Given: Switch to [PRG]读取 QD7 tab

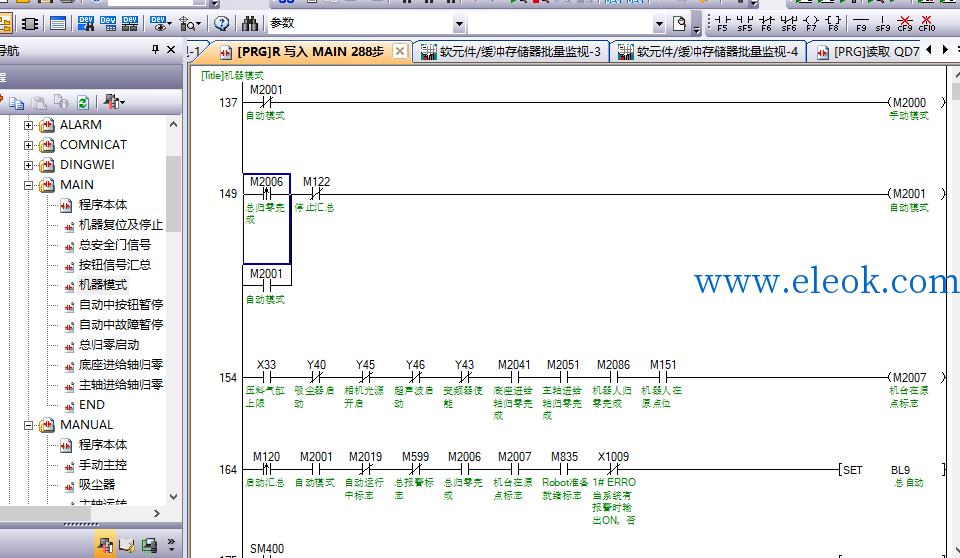Looking at the screenshot, I should coord(868,52).
